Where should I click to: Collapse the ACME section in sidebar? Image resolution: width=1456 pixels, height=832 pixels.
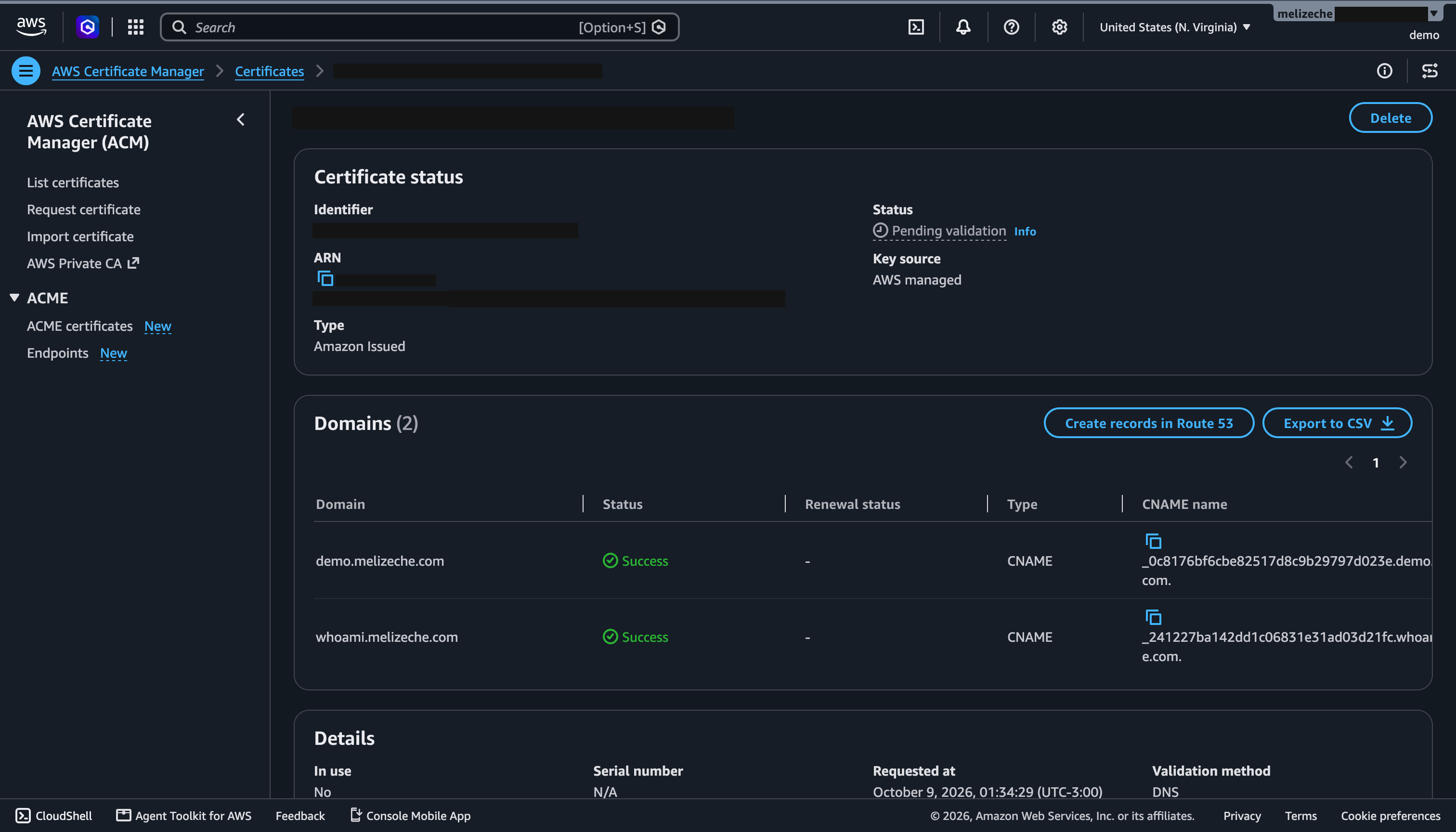coord(15,298)
